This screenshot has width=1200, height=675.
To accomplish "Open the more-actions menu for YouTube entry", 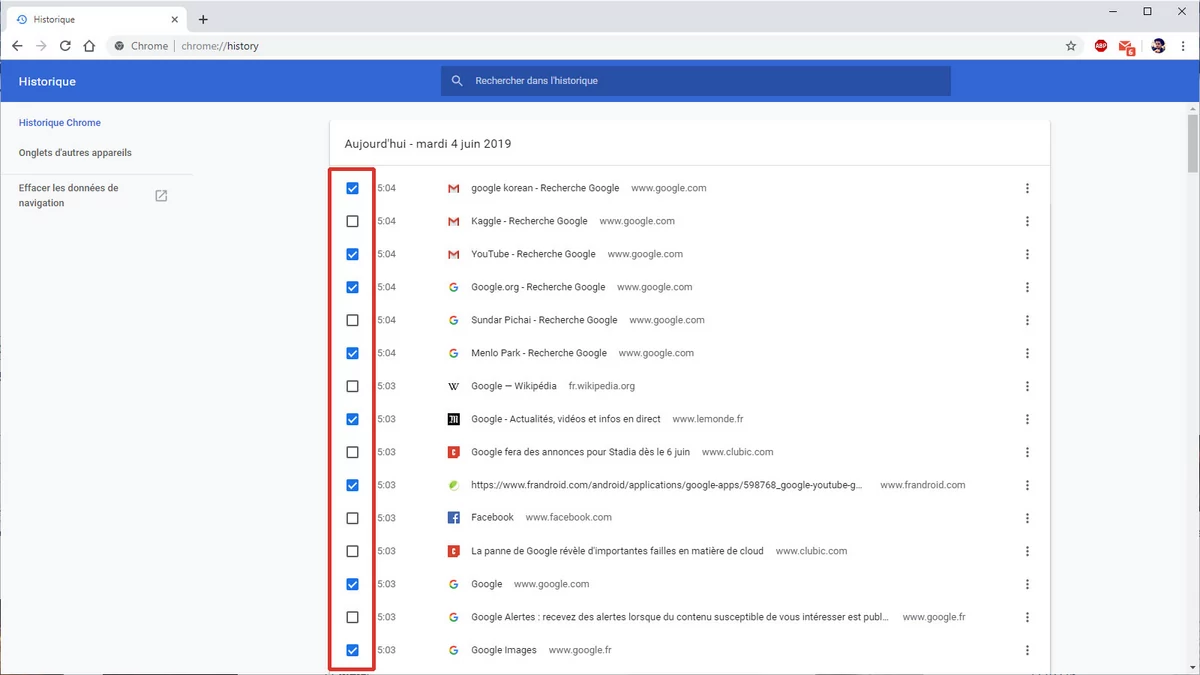I will tap(1027, 254).
